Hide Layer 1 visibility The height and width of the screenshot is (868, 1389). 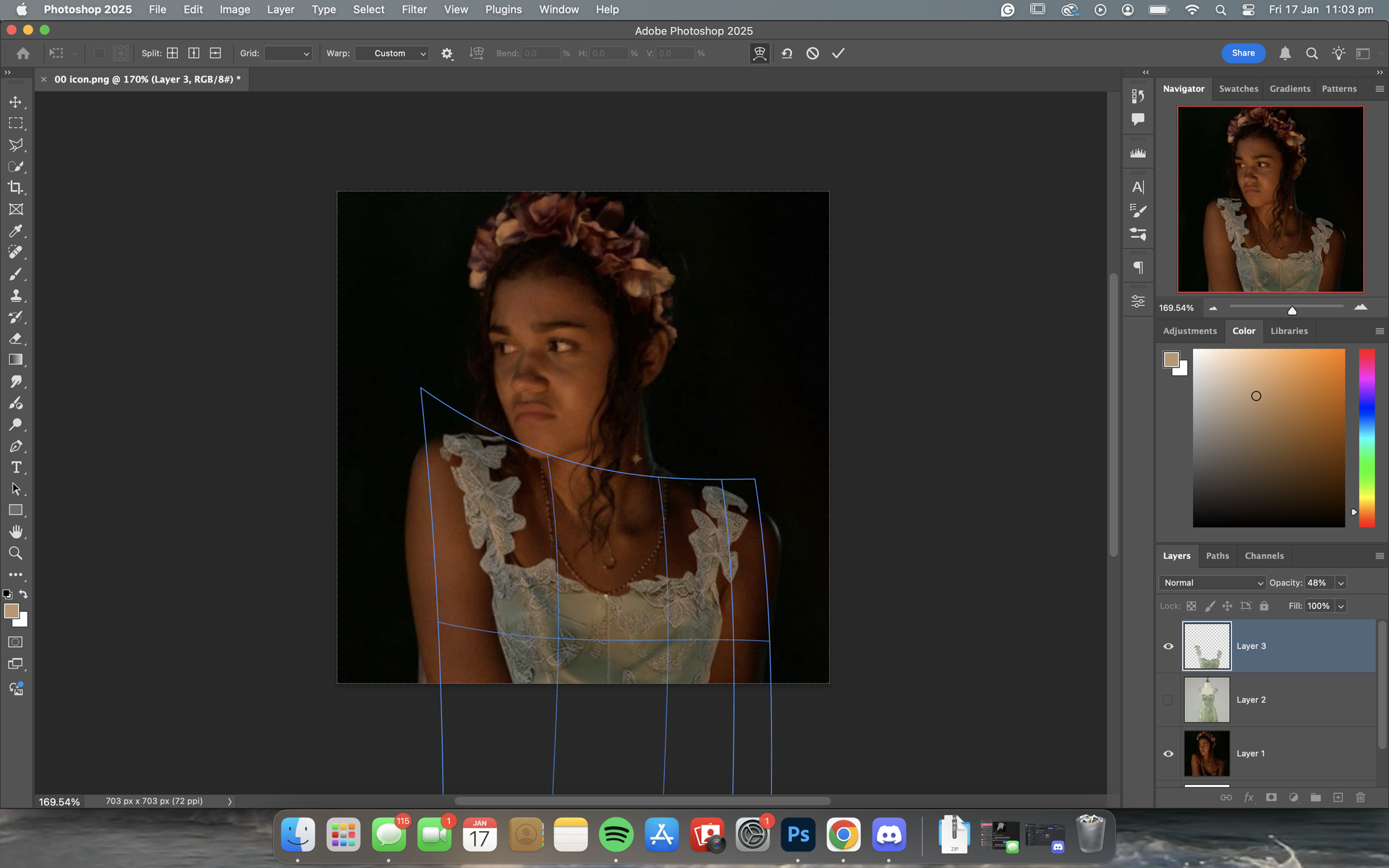click(1168, 753)
